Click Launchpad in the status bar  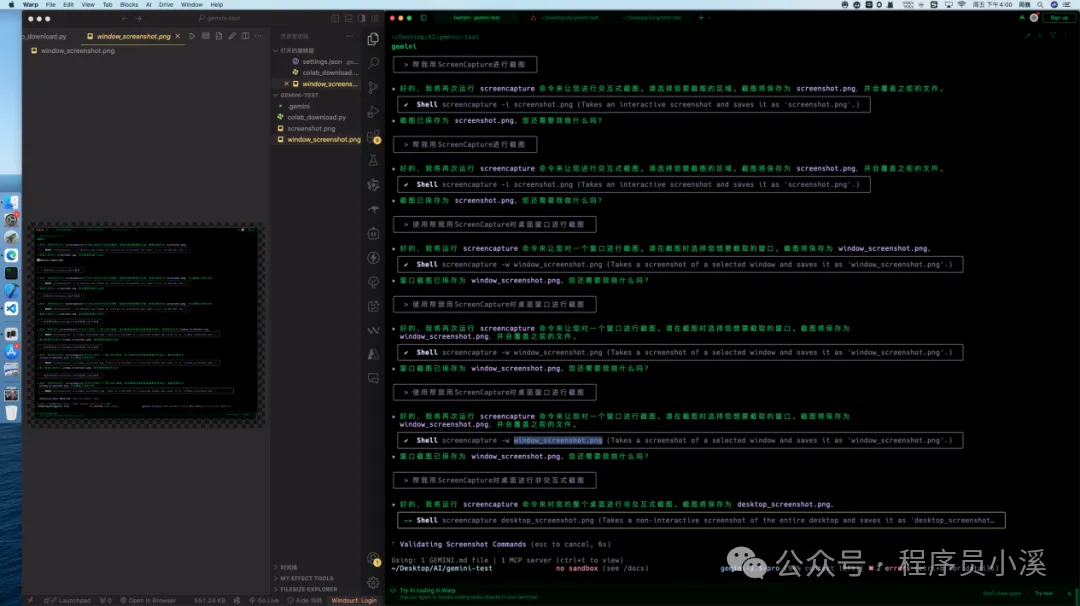pyautogui.click(x=70, y=600)
